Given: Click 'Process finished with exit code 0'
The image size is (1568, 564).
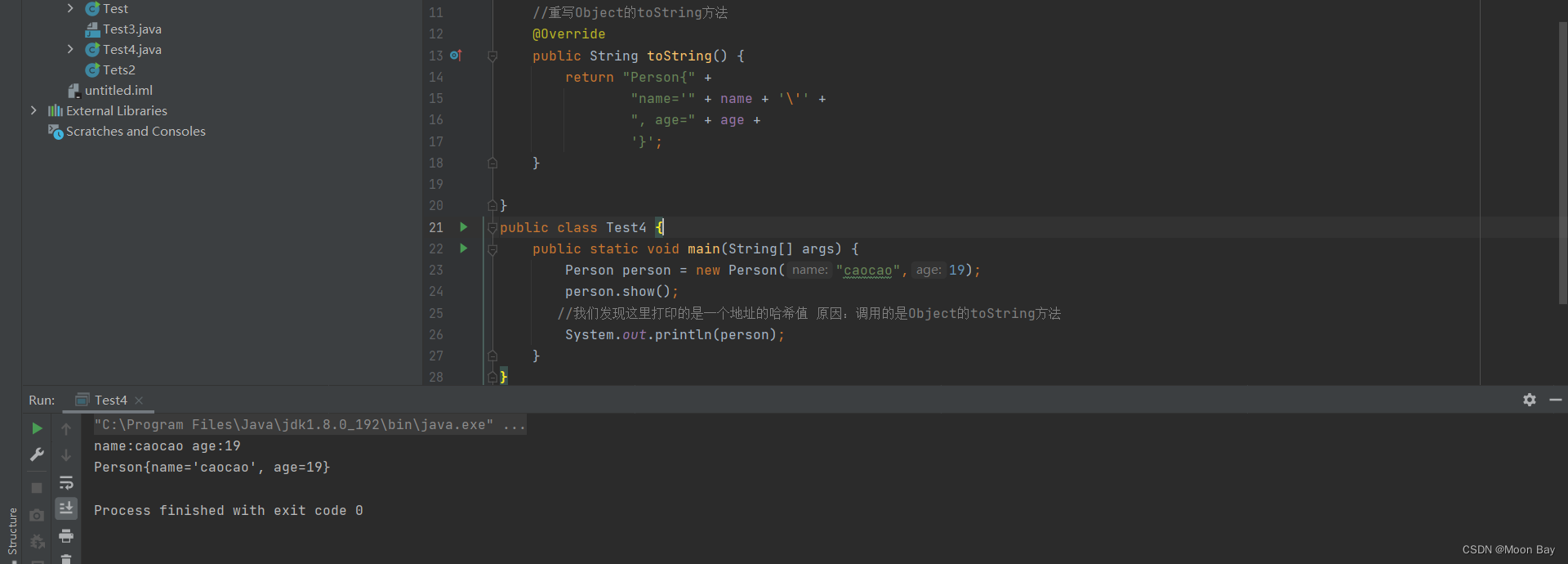Looking at the screenshot, I should 228,511.
